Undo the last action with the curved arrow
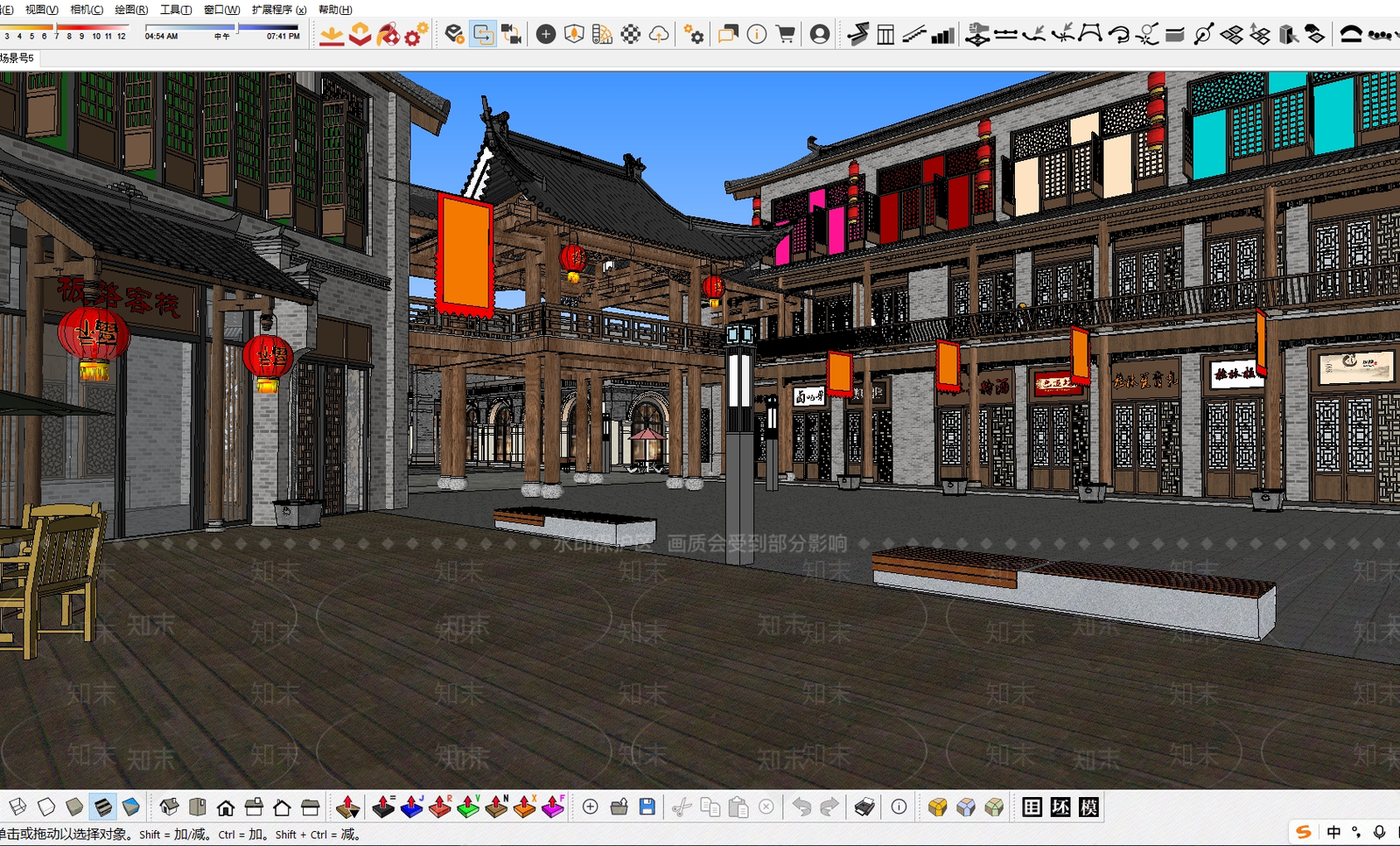The height and width of the screenshot is (846, 1400). tap(801, 807)
